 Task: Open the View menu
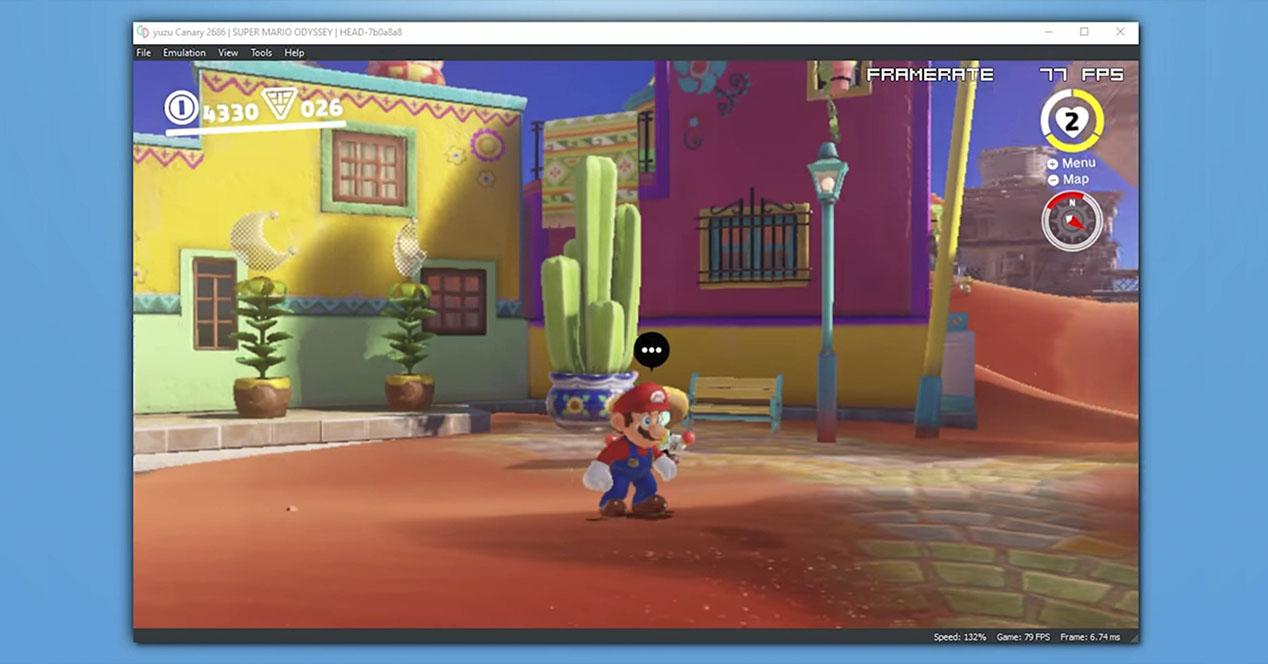[228, 53]
